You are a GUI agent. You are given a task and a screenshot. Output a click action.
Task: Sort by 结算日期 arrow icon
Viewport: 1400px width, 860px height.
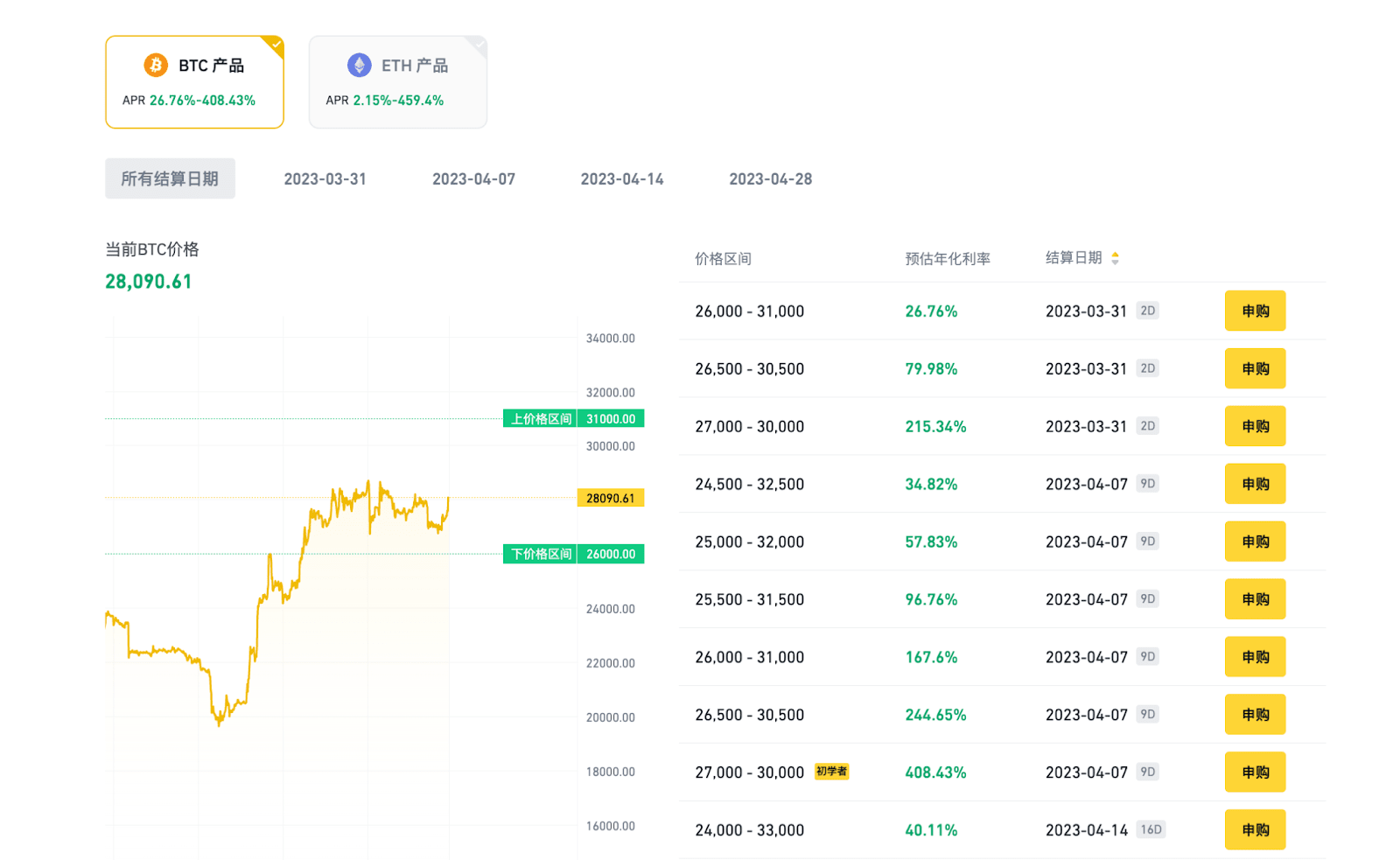point(1115,258)
